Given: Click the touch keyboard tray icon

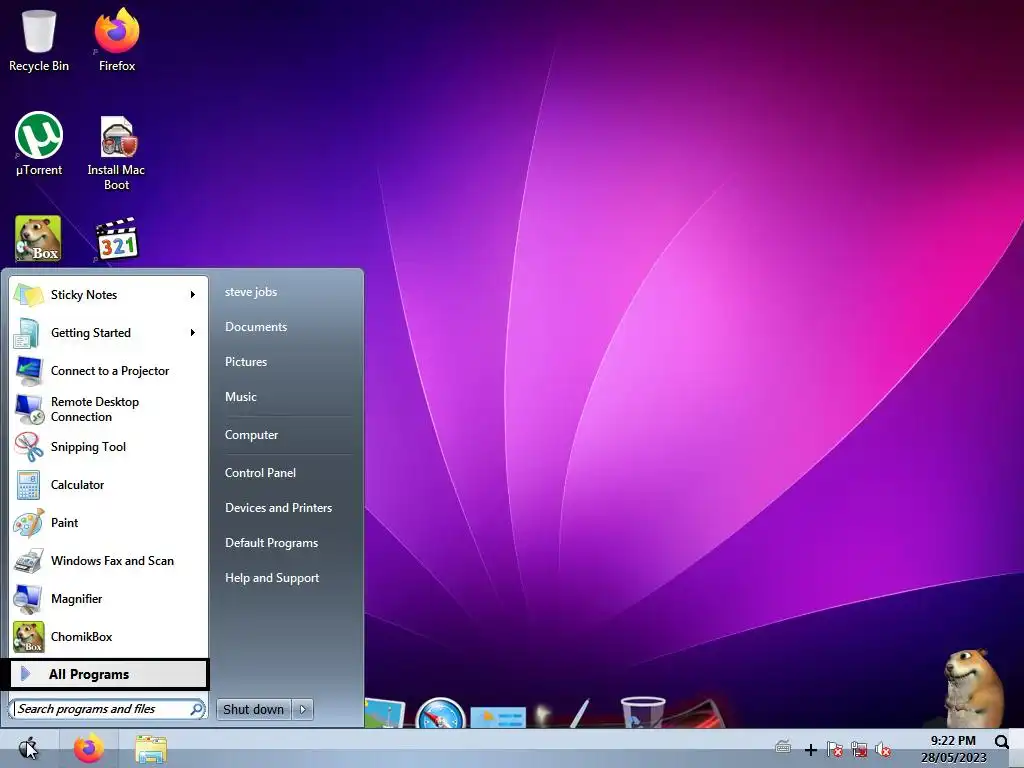Looking at the screenshot, I should click(x=783, y=748).
